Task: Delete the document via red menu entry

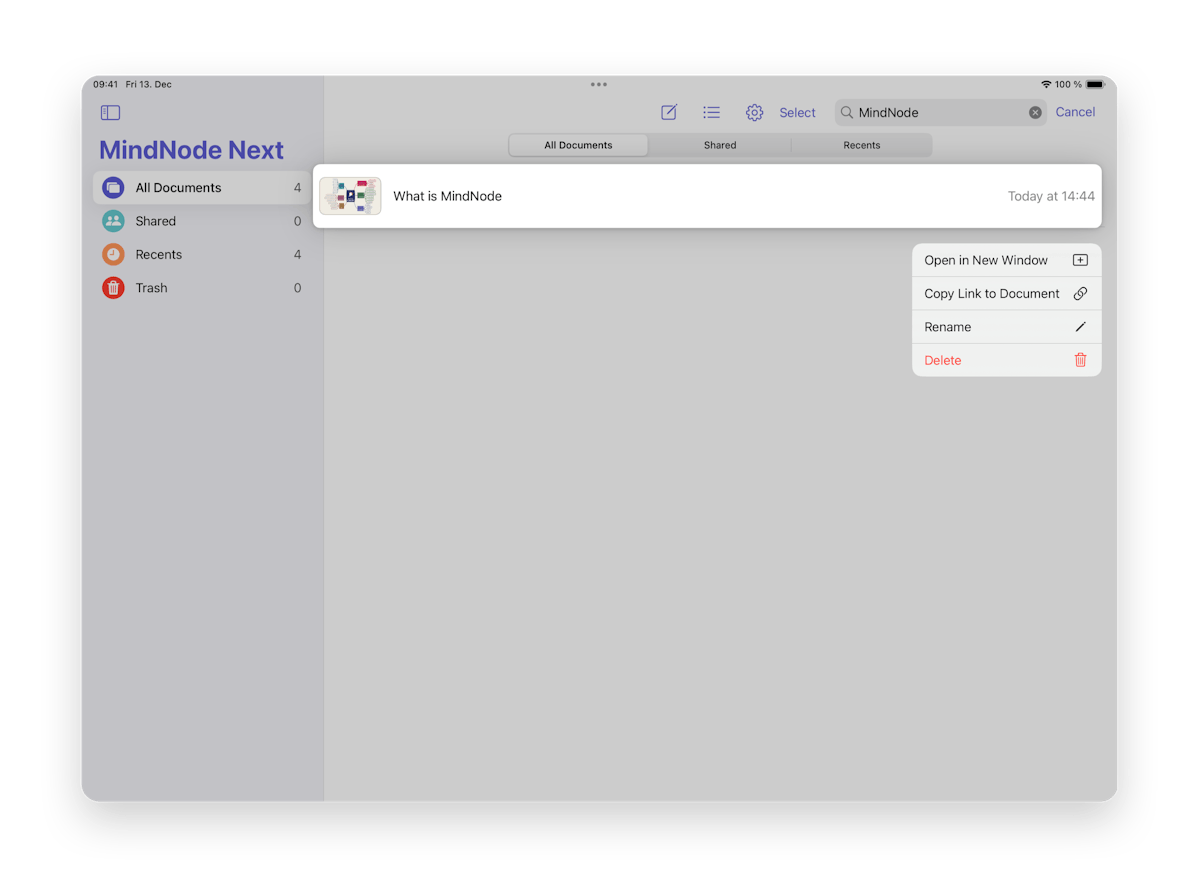Action: point(942,359)
